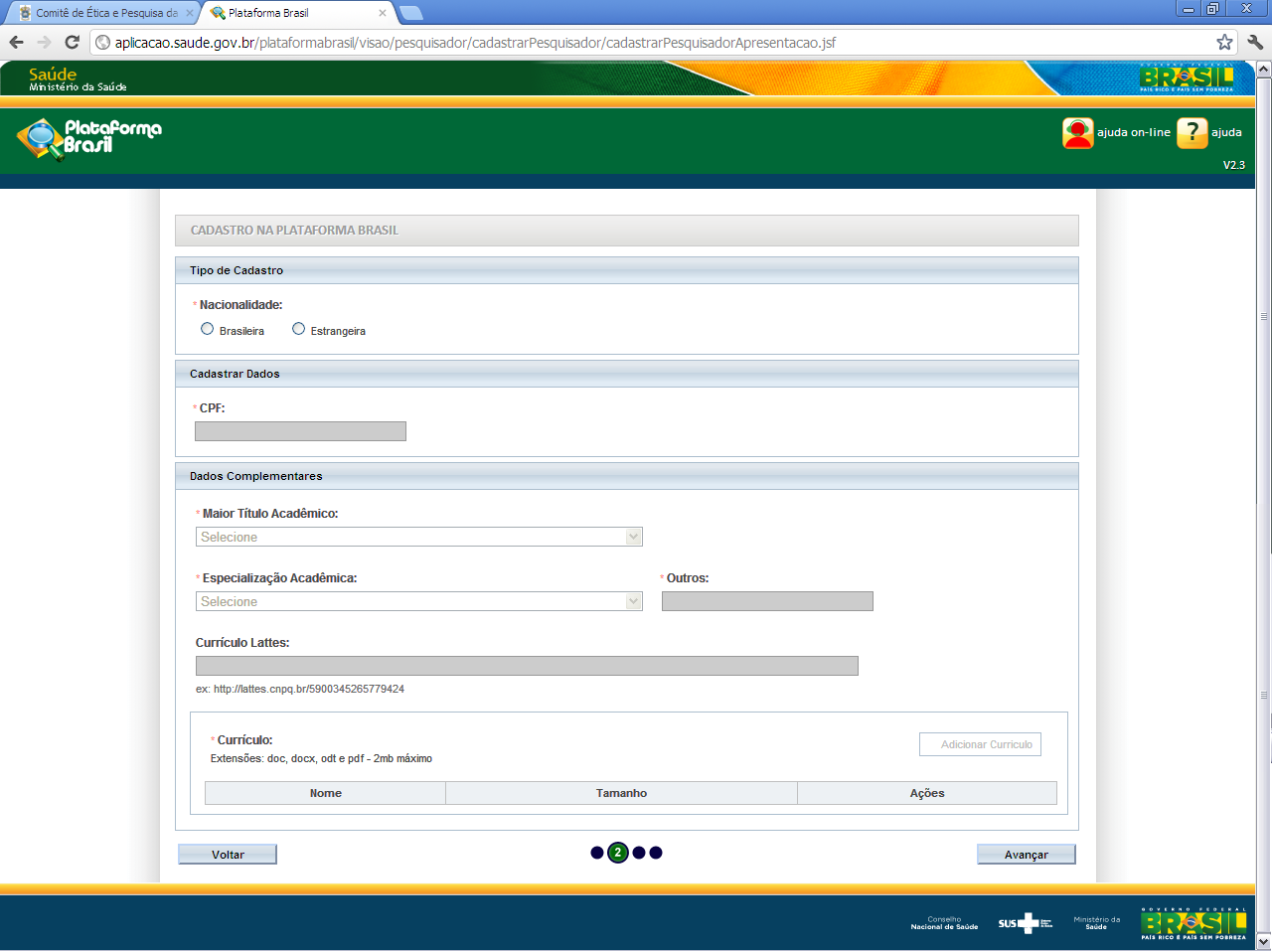
Task: Click the page scrollbar down arrow
Action: [1264, 941]
